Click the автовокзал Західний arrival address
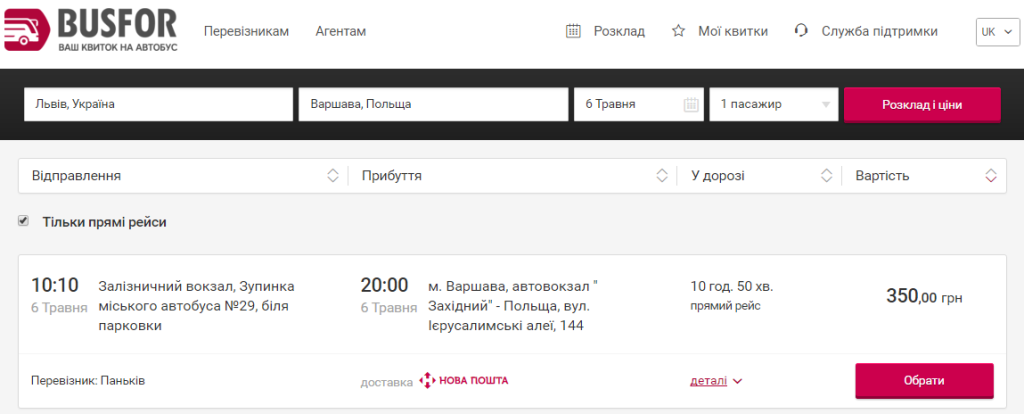The width and height of the screenshot is (1024, 414). pos(513,306)
